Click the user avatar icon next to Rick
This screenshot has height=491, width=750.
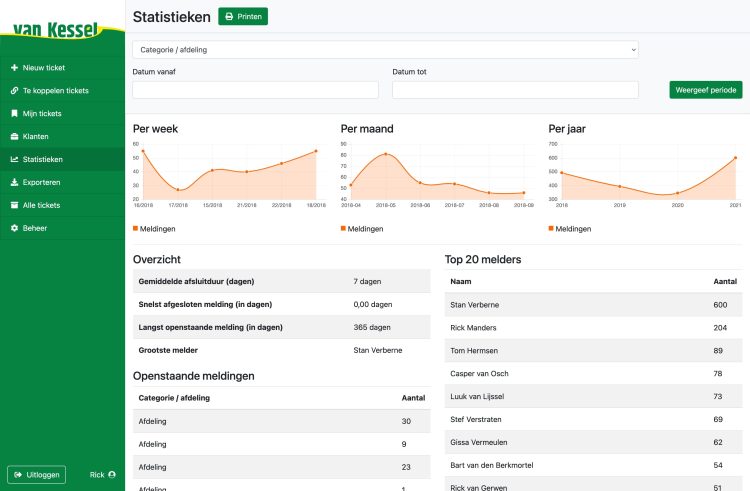pos(112,475)
